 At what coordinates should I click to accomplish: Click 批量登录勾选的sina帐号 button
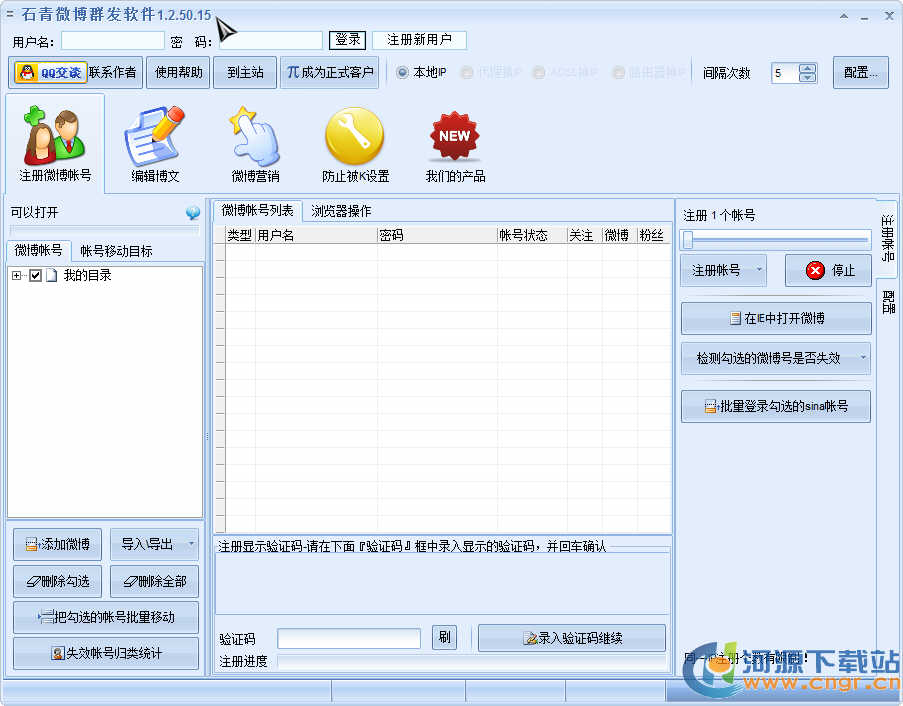776,406
